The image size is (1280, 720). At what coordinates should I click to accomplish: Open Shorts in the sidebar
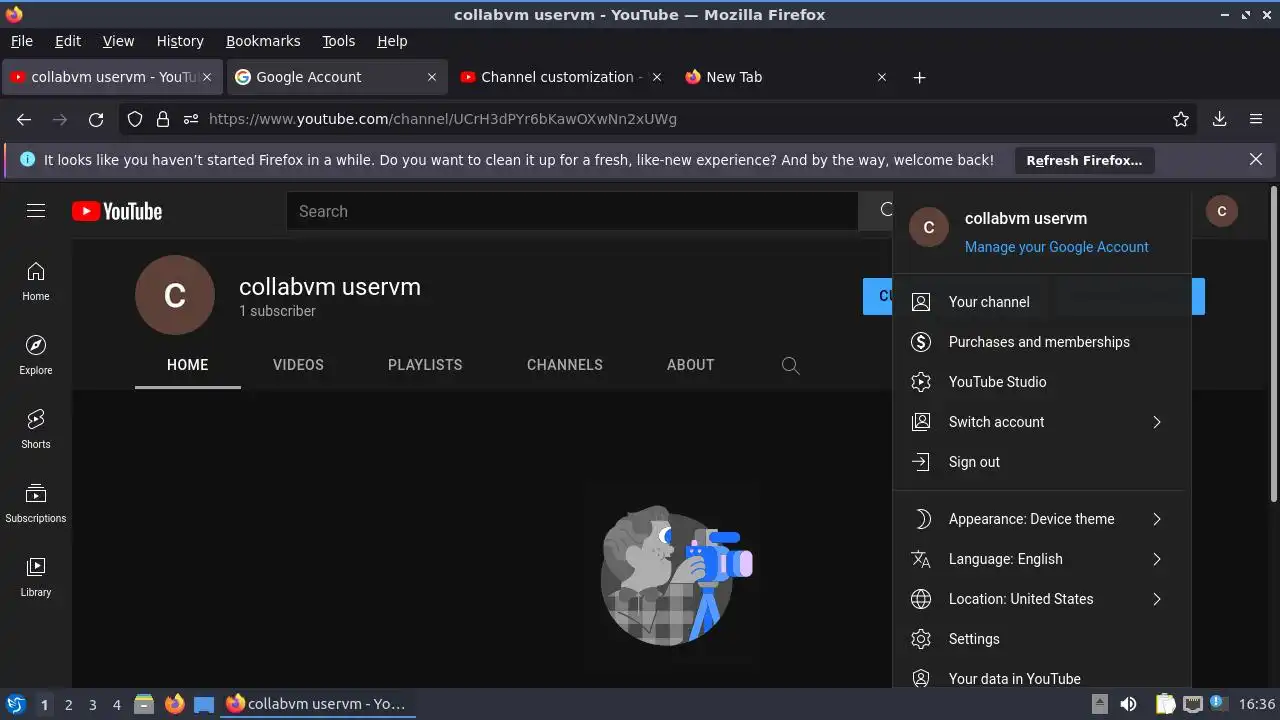point(36,430)
